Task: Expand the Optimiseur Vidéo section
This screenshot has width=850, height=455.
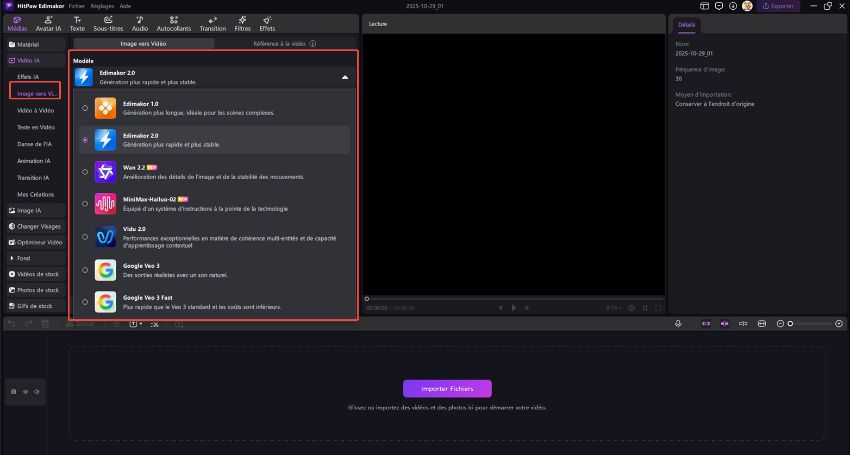Action: pos(36,242)
